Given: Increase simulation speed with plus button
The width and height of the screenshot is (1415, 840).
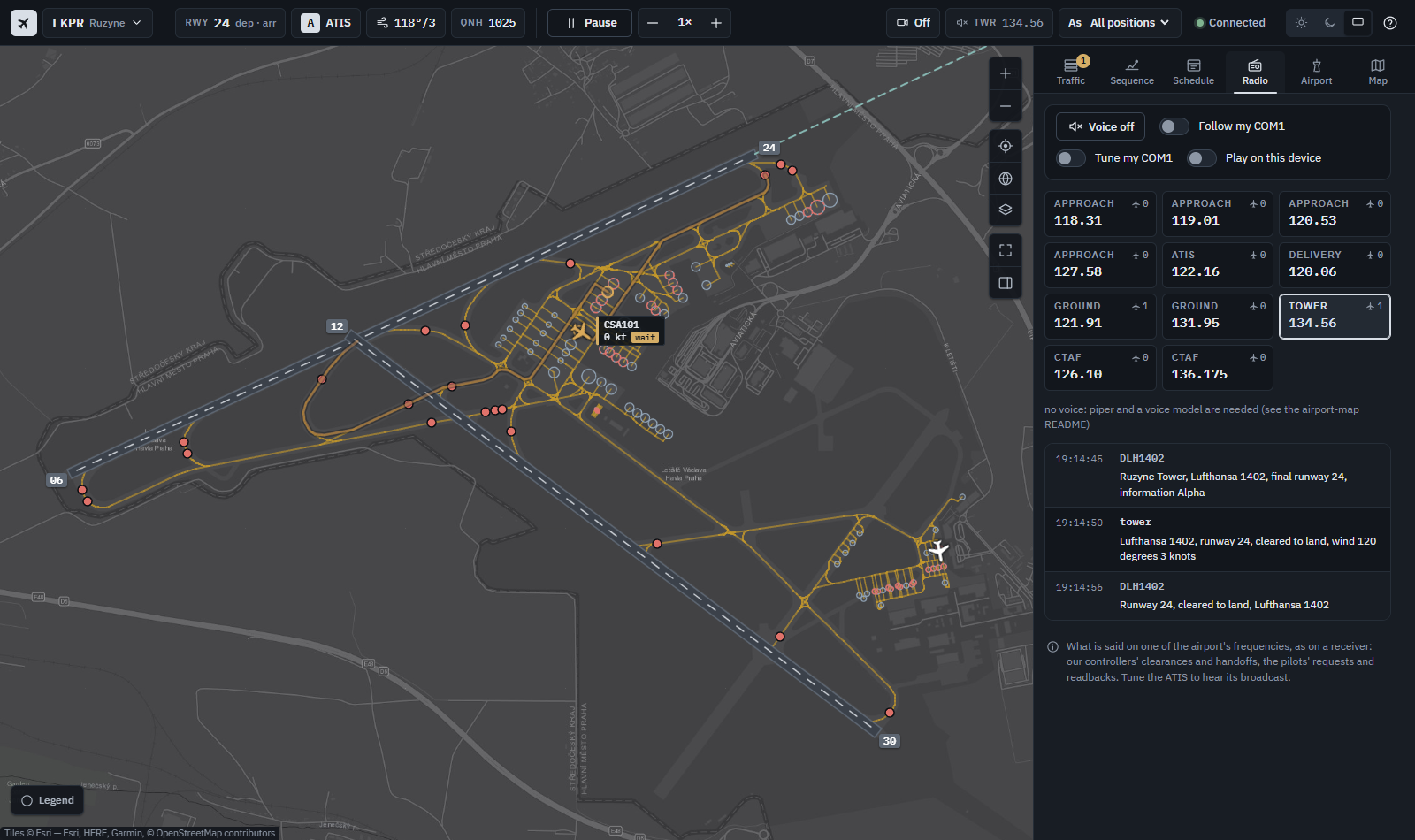Looking at the screenshot, I should pyautogui.click(x=716, y=23).
